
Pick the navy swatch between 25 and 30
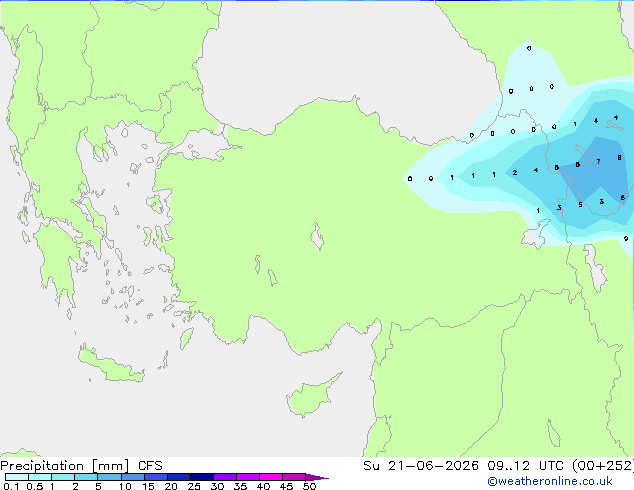pyautogui.click(x=202, y=477)
